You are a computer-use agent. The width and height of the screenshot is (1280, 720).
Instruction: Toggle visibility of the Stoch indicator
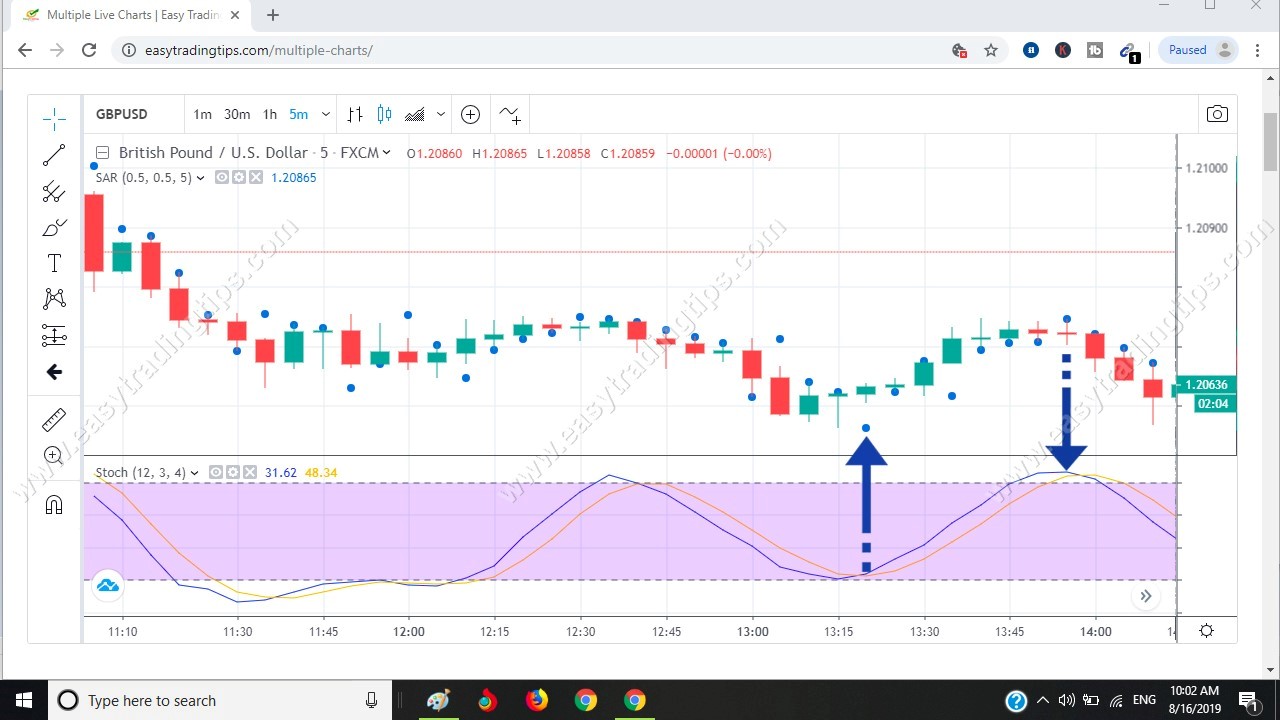coord(217,472)
